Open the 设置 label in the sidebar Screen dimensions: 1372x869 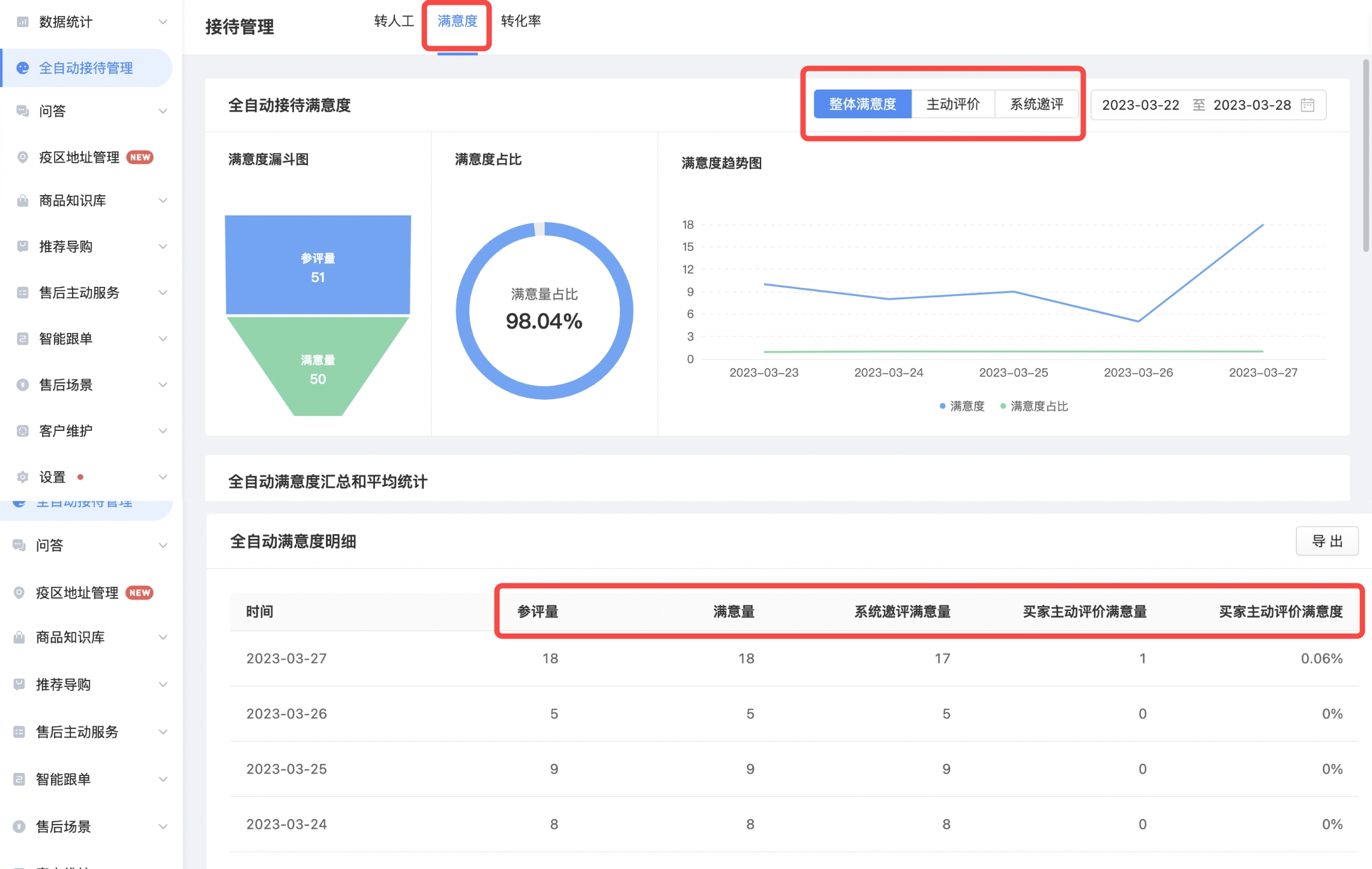pos(52,477)
